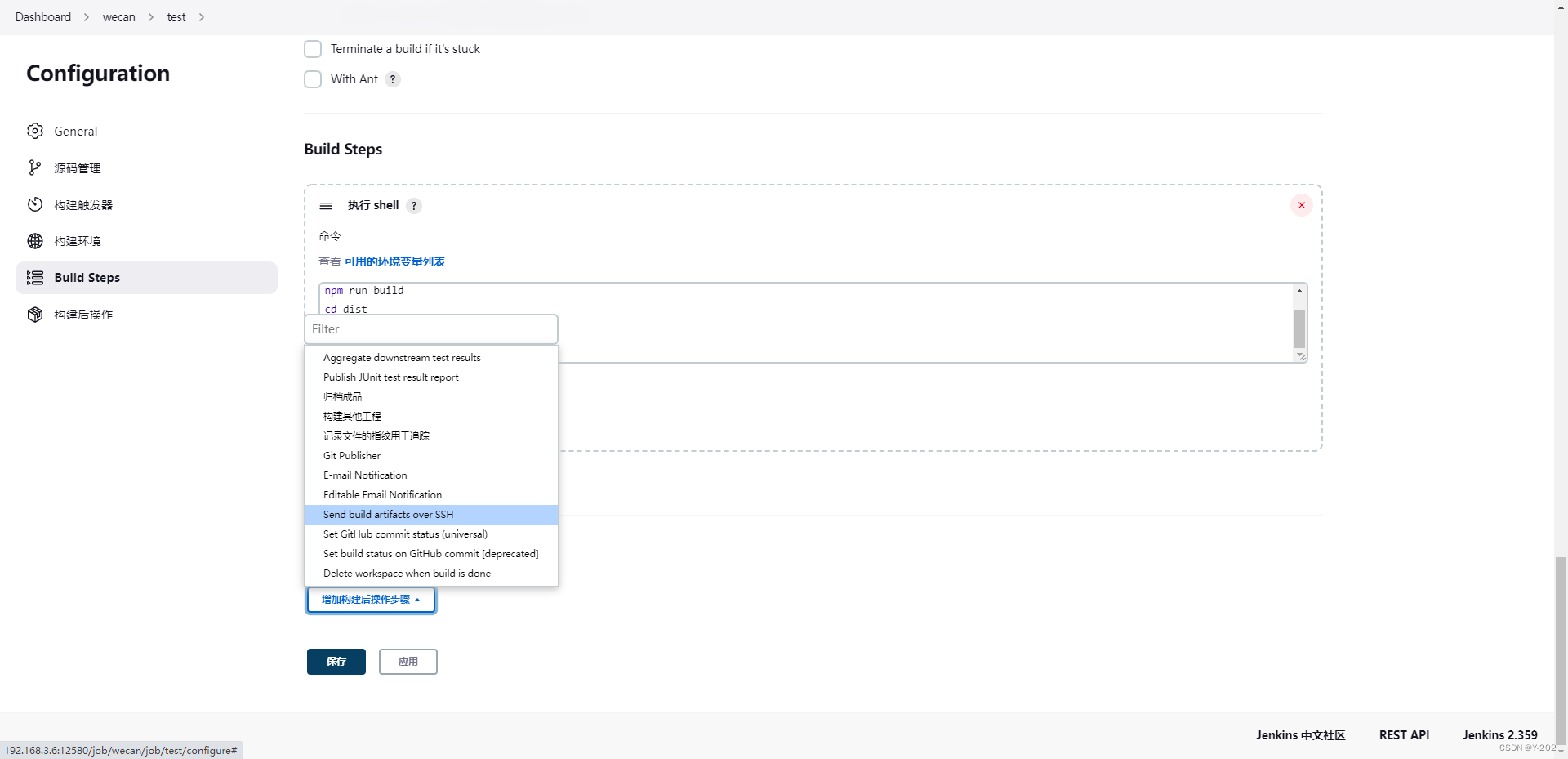Remove the 执行 shell build step
The width and height of the screenshot is (1568, 759).
(x=1301, y=205)
